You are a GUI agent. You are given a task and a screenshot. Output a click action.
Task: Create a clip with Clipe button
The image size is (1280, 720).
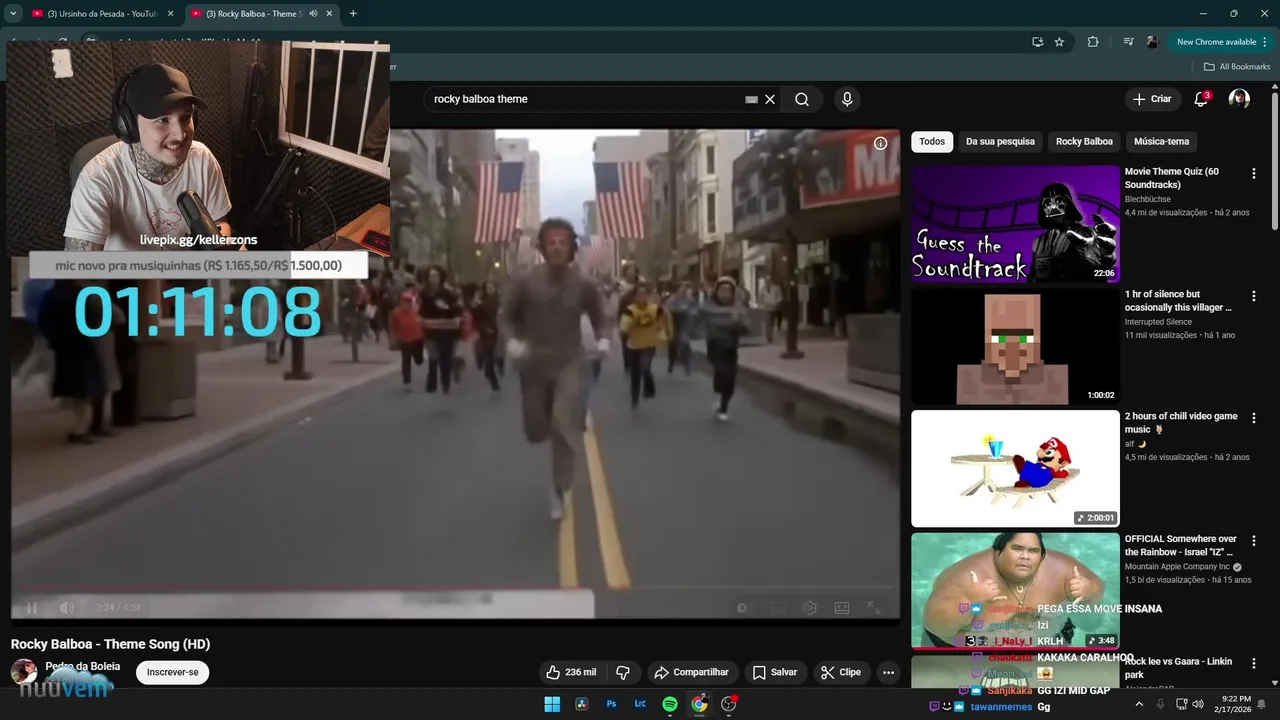(841, 672)
